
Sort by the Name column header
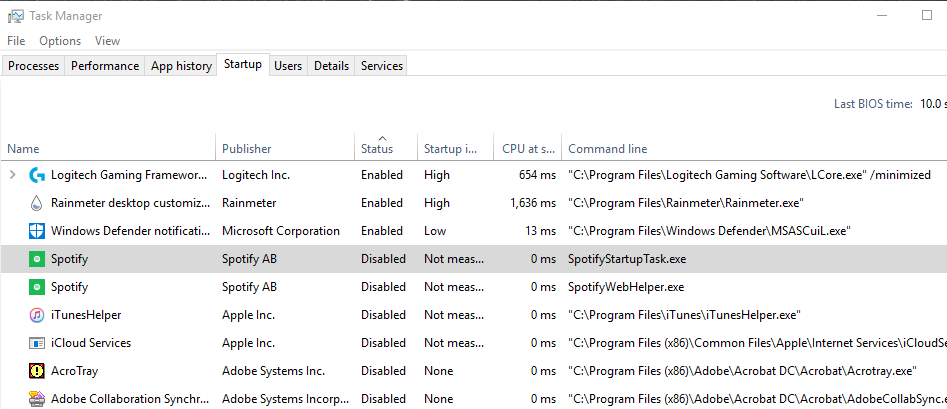tap(109, 148)
